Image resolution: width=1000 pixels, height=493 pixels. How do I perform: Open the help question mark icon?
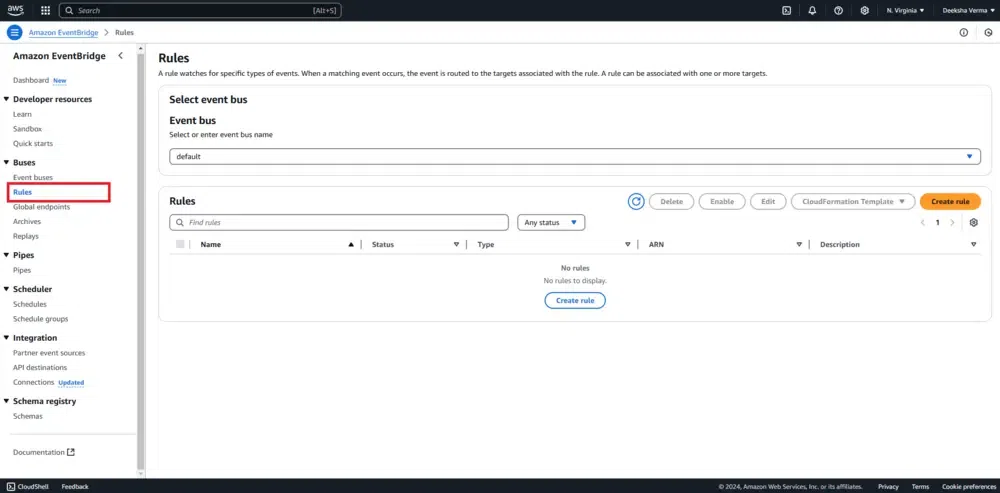[x=839, y=10]
